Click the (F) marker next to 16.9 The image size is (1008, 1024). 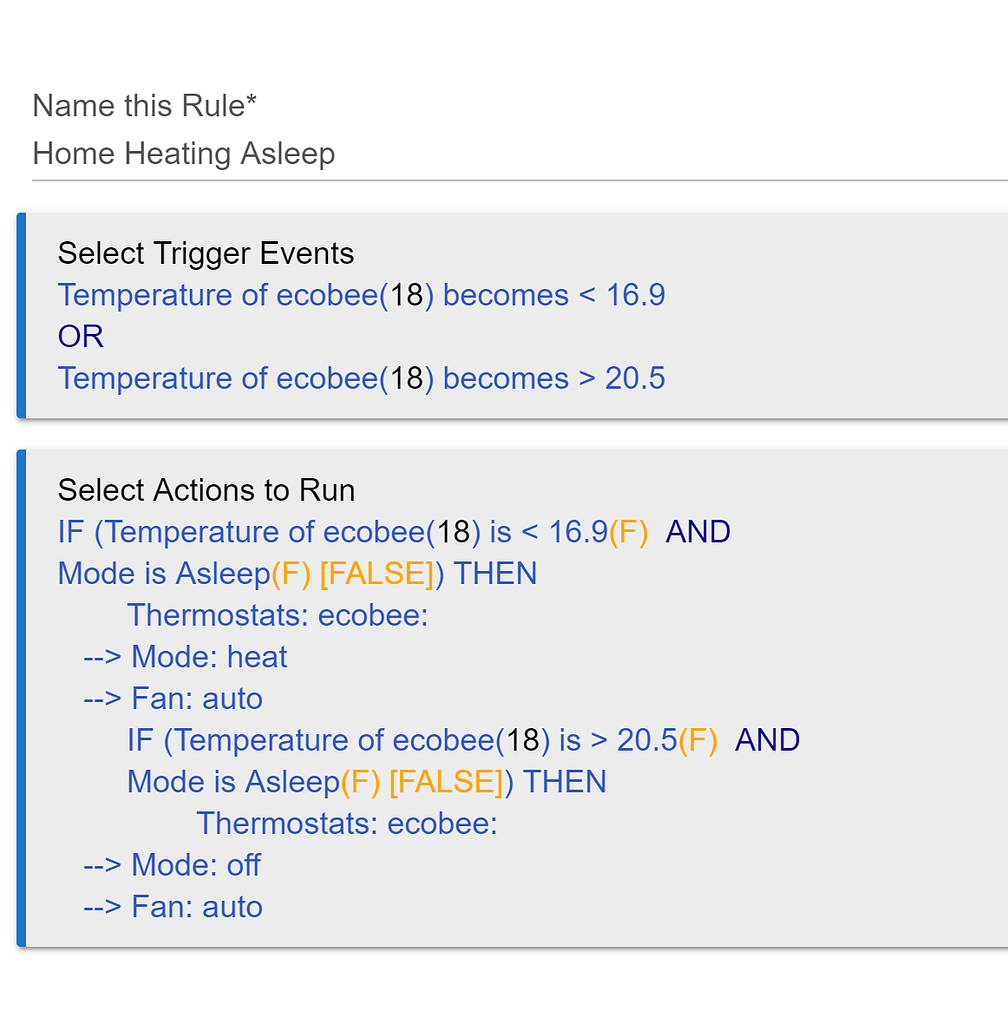pyautogui.click(x=630, y=532)
